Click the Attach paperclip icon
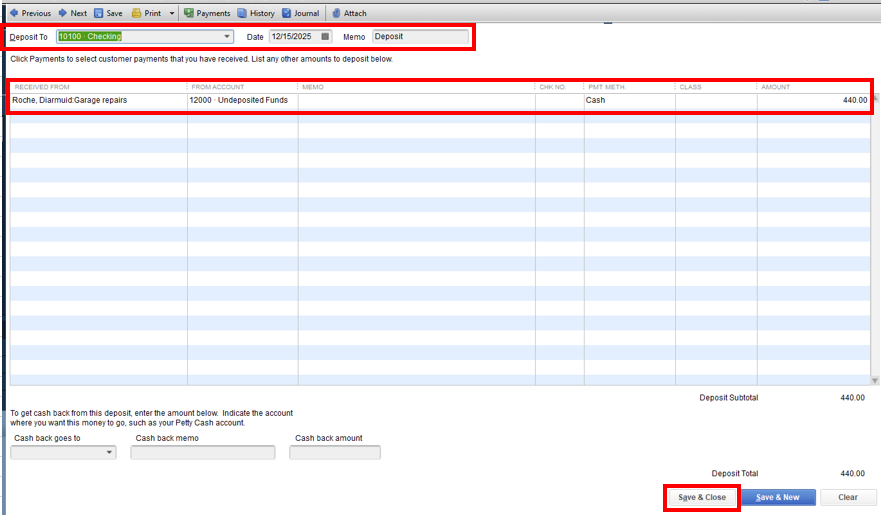Screen dimensions: 881x515 336,13
